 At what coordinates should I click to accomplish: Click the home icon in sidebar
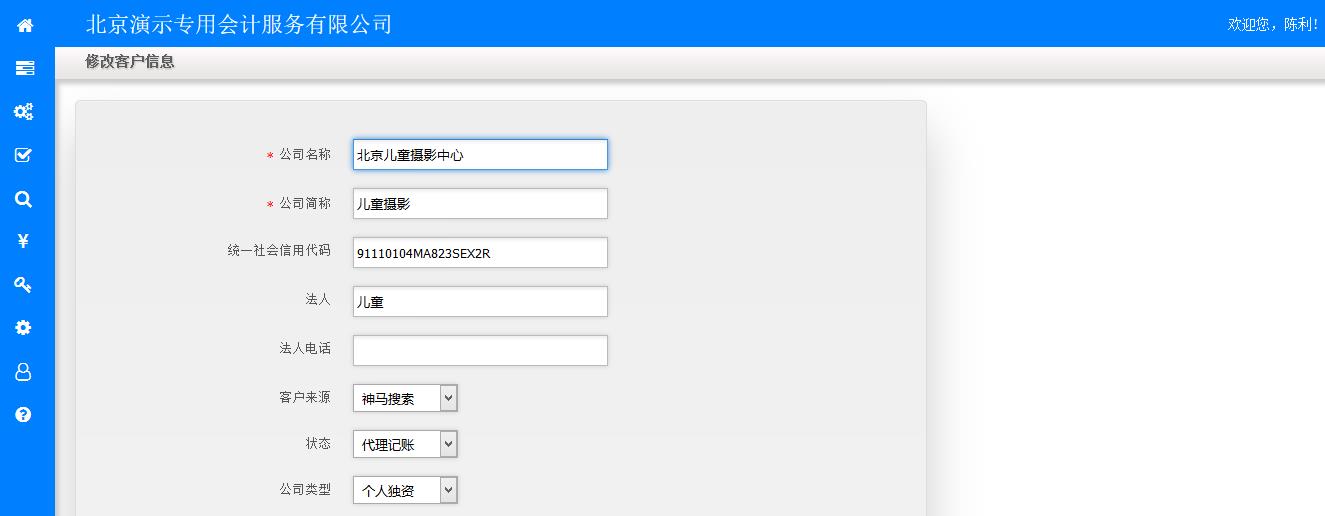pos(25,26)
